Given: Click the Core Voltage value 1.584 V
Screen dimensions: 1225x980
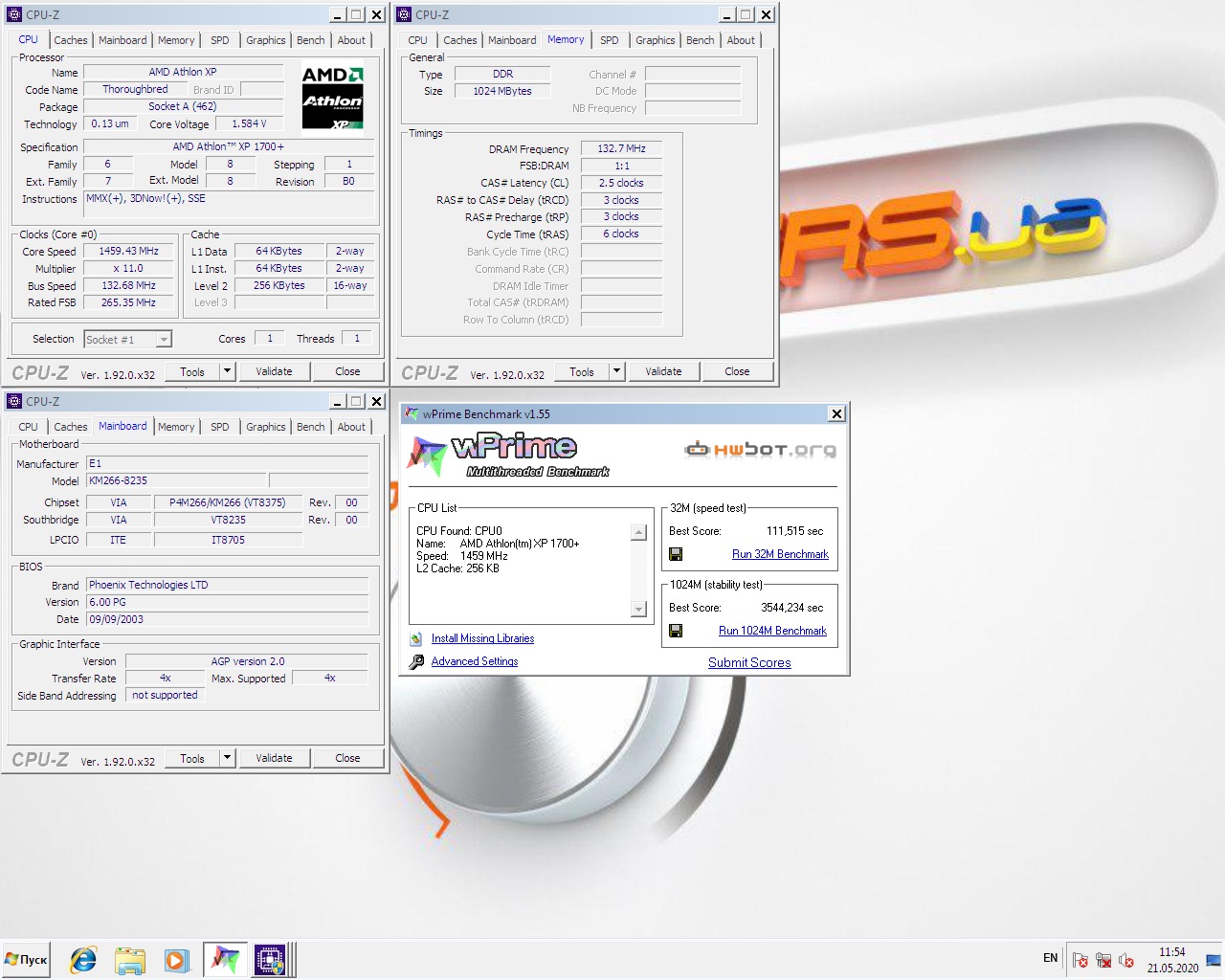Looking at the screenshot, I should click(249, 123).
